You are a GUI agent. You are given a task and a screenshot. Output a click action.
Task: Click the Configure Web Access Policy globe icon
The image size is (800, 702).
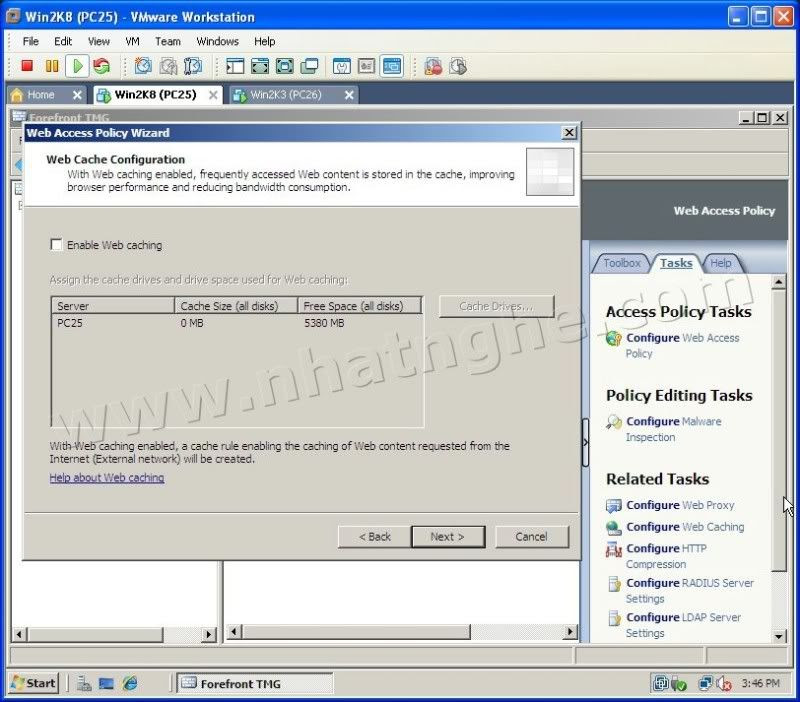click(x=613, y=338)
